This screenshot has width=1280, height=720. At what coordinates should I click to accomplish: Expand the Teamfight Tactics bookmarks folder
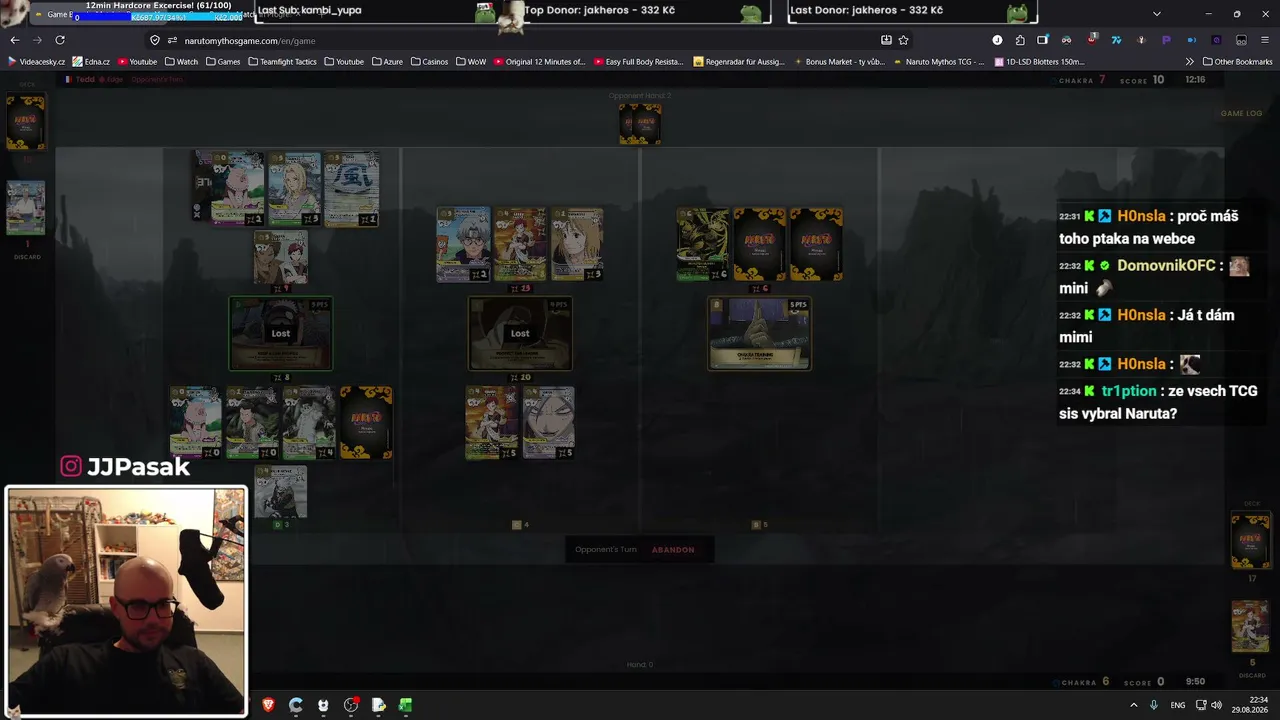coord(282,62)
